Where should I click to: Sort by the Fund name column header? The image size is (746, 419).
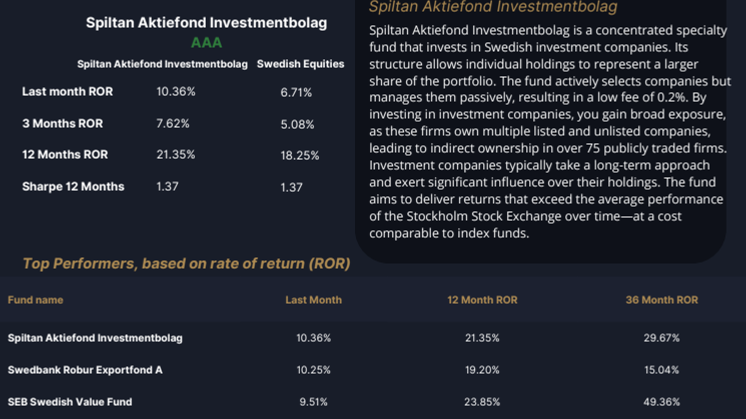pyautogui.click(x=35, y=300)
